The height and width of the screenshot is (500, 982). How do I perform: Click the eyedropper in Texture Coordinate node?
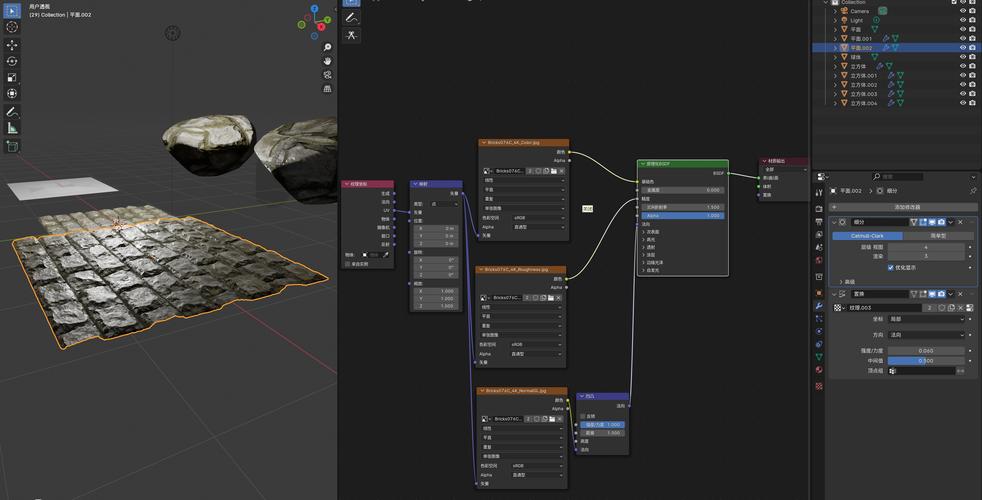386,254
